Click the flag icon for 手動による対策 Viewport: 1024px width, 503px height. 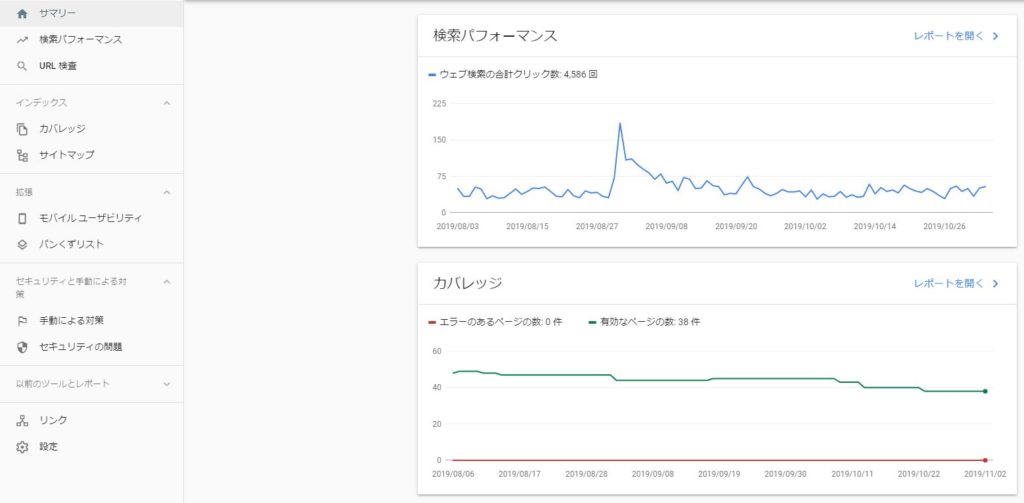click(22, 321)
